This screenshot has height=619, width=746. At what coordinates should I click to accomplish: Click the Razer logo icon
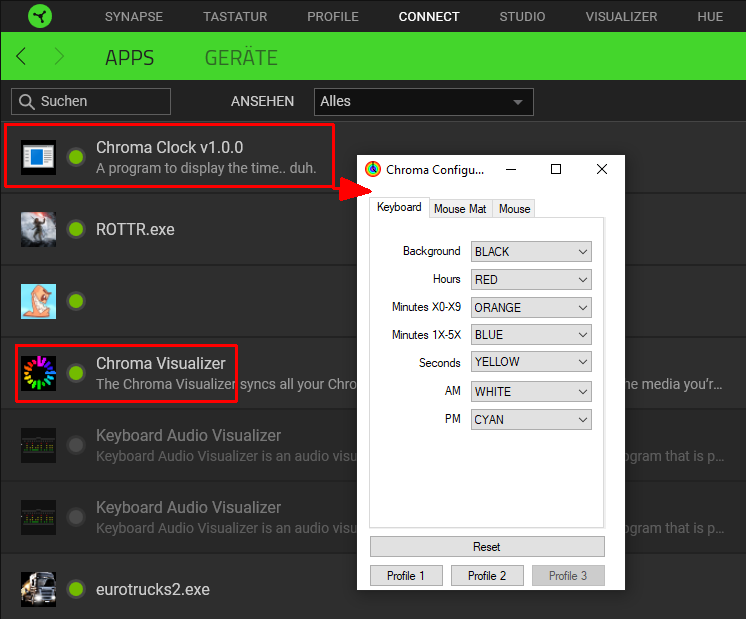click(37, 17)
